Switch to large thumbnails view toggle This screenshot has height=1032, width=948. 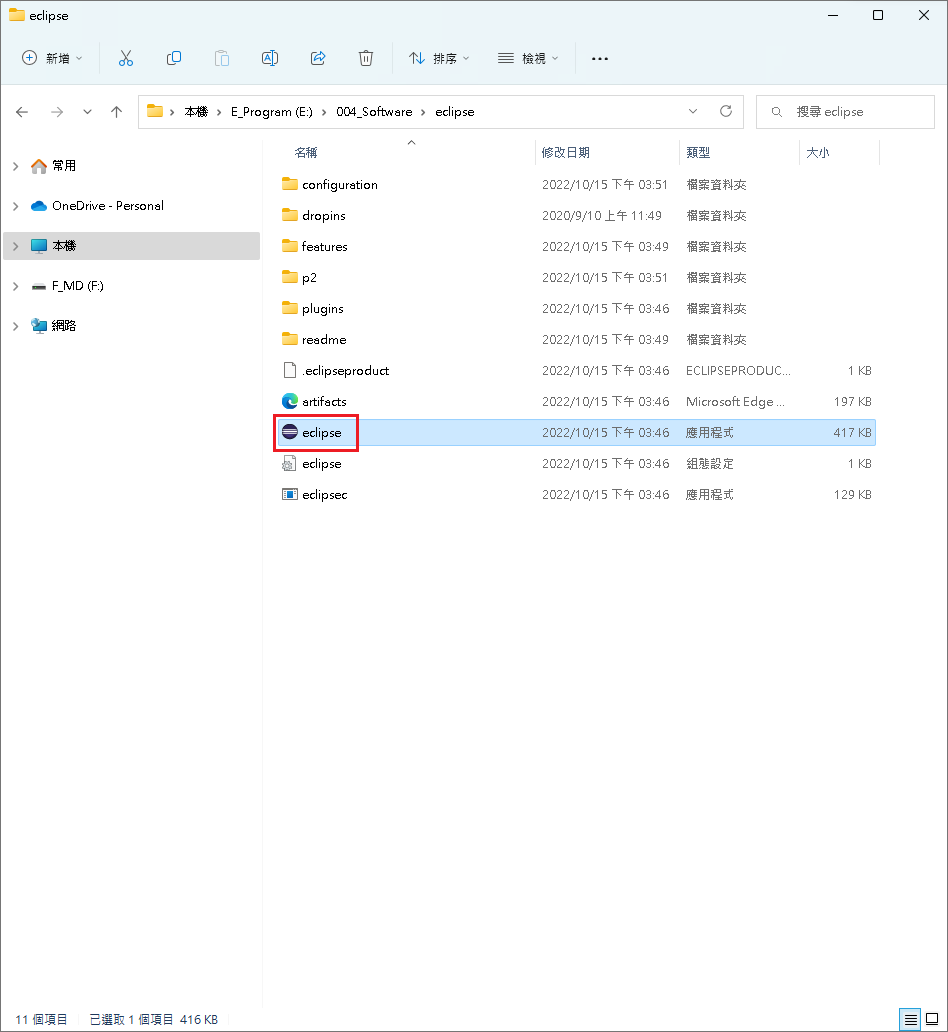pyautogui.click(x=933, y=1019)
